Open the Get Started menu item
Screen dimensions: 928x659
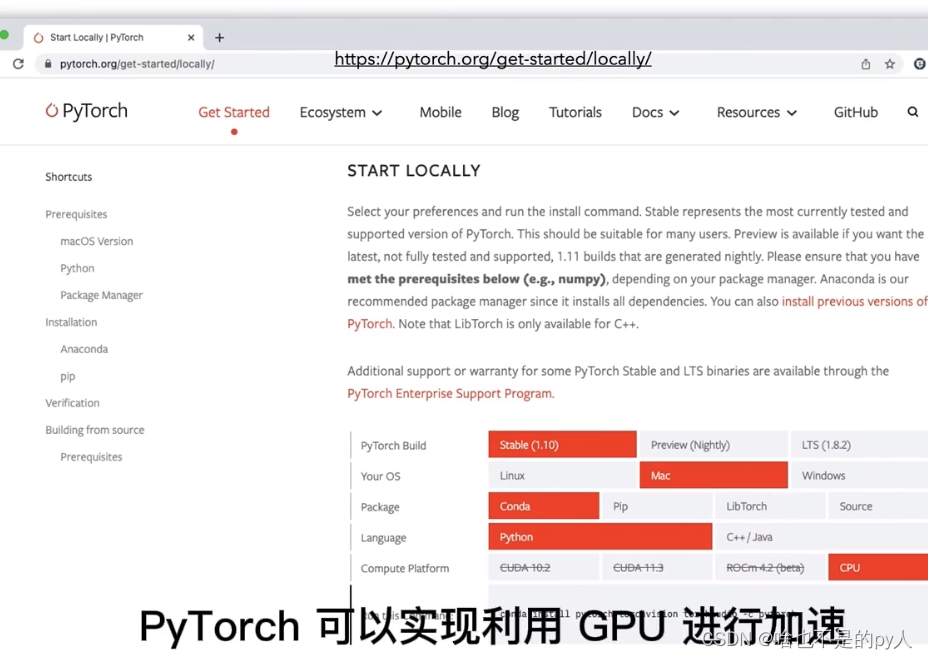[x=234, y=112]
